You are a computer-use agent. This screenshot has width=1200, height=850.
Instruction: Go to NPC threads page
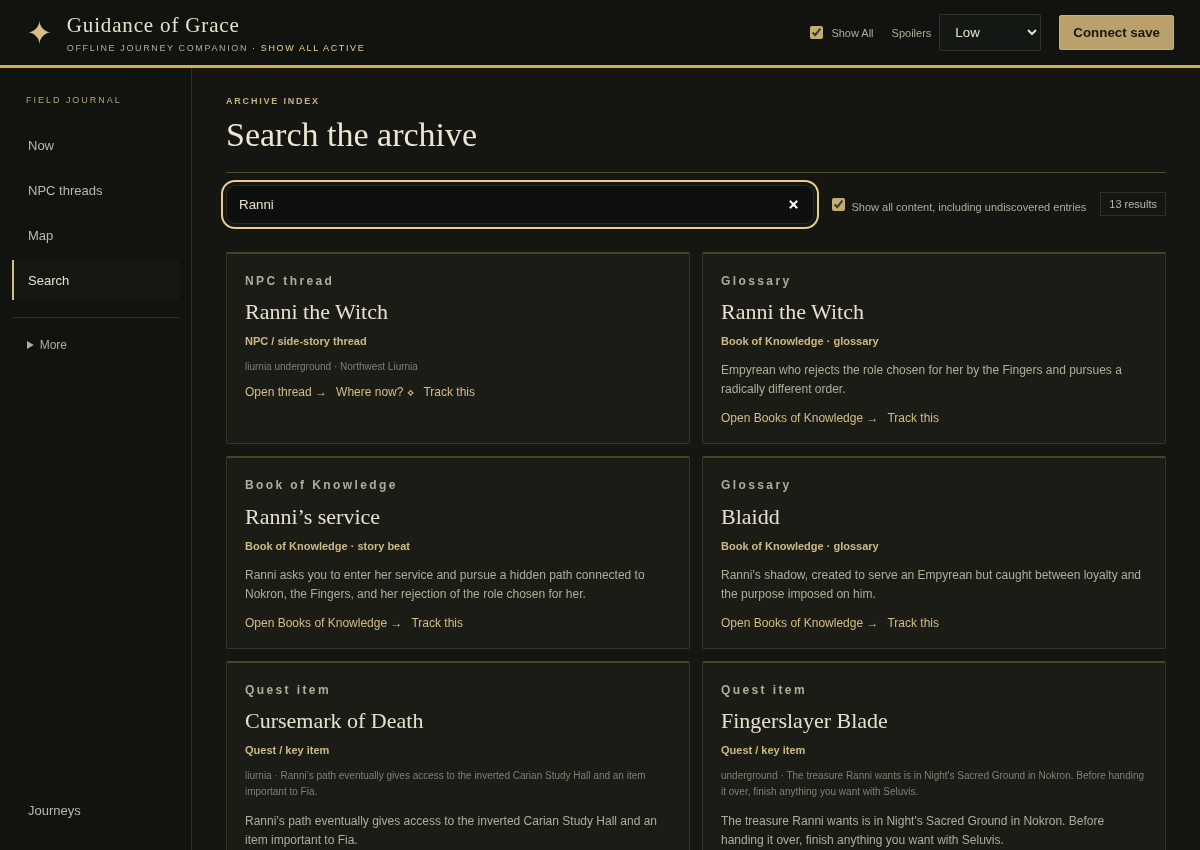[96, 190]
